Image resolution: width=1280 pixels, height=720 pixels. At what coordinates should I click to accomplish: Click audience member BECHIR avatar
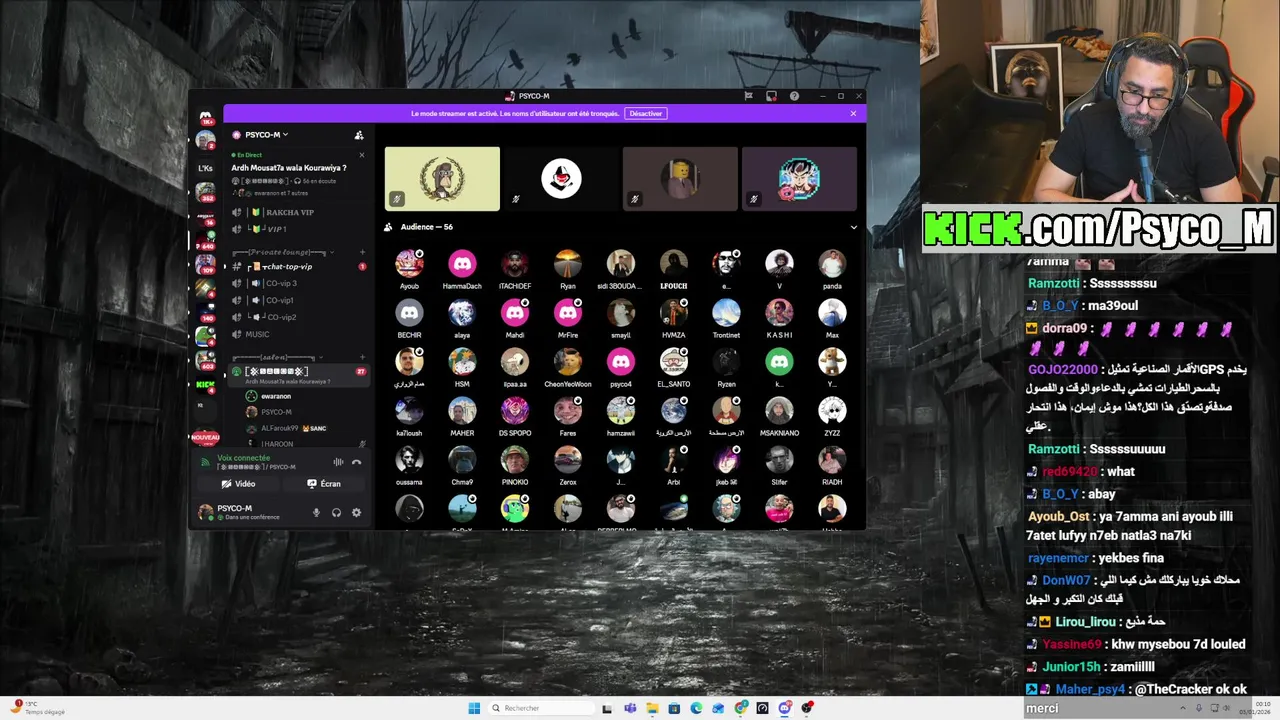(x=409, y=313)
